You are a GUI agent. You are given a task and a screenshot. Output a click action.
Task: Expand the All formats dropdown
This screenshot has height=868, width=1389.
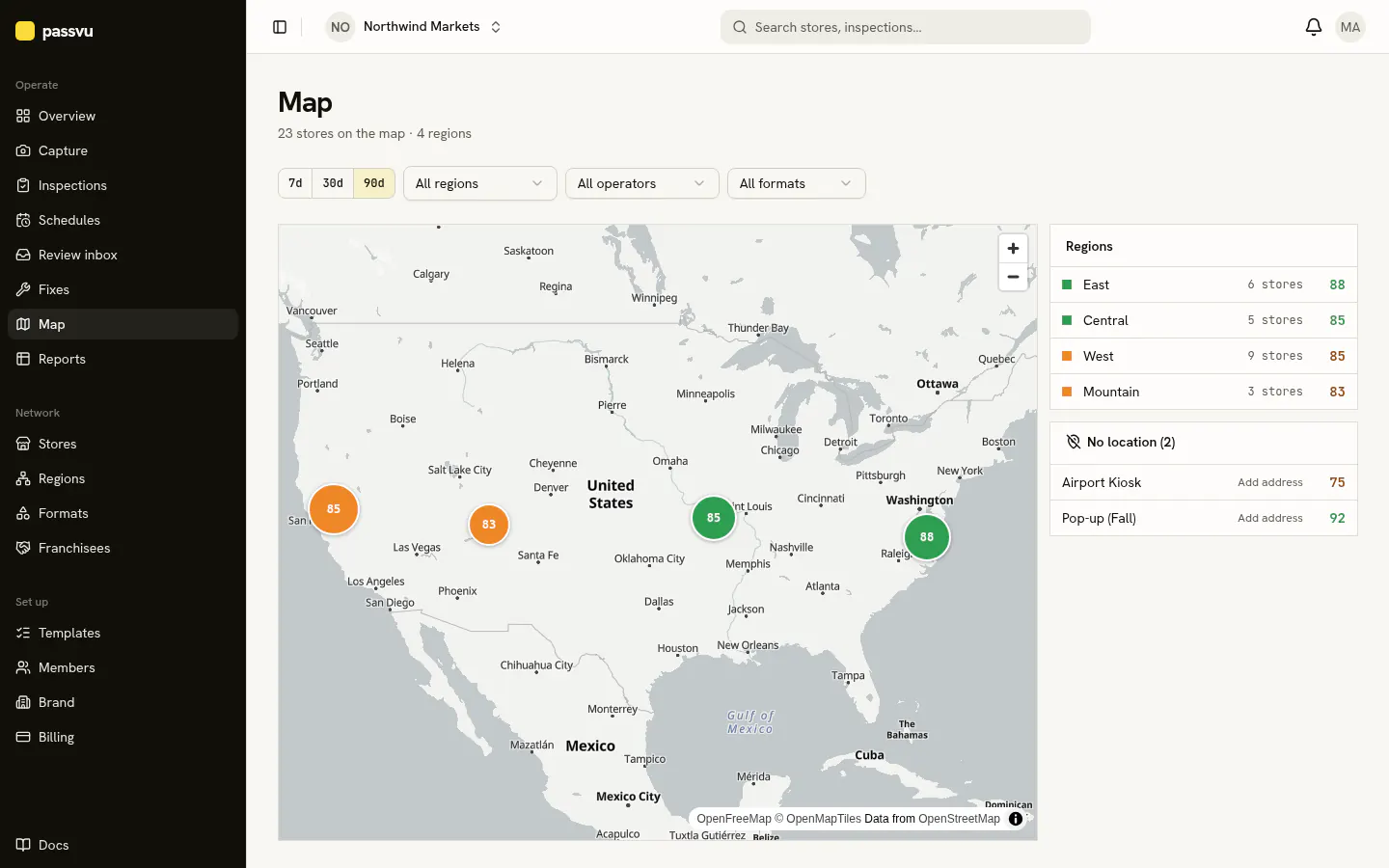pyautogui.click(x=797, y=183)
